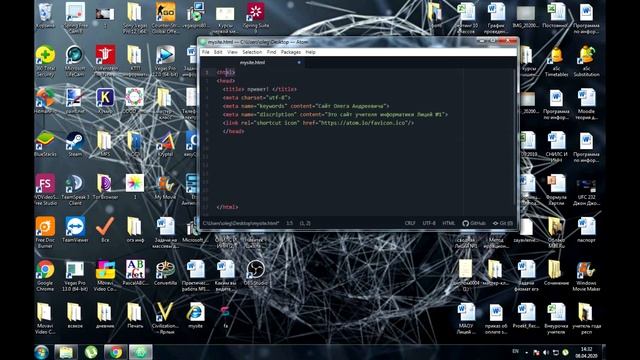Click the closing html tag line

[x=227, y=207]
